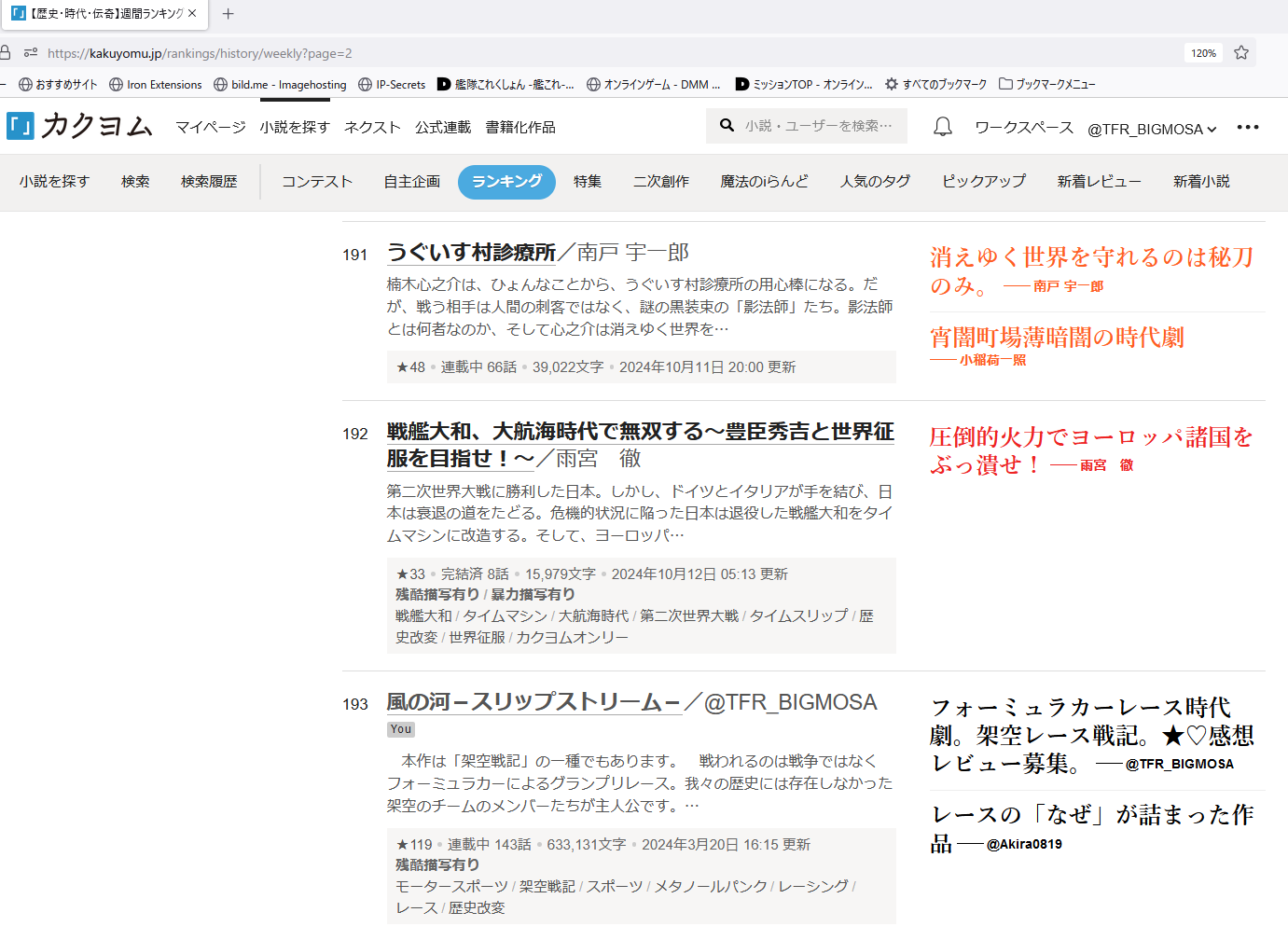Click the search magnifier icon
This screenshot has width=1288, height=940.
pos(727,125)
